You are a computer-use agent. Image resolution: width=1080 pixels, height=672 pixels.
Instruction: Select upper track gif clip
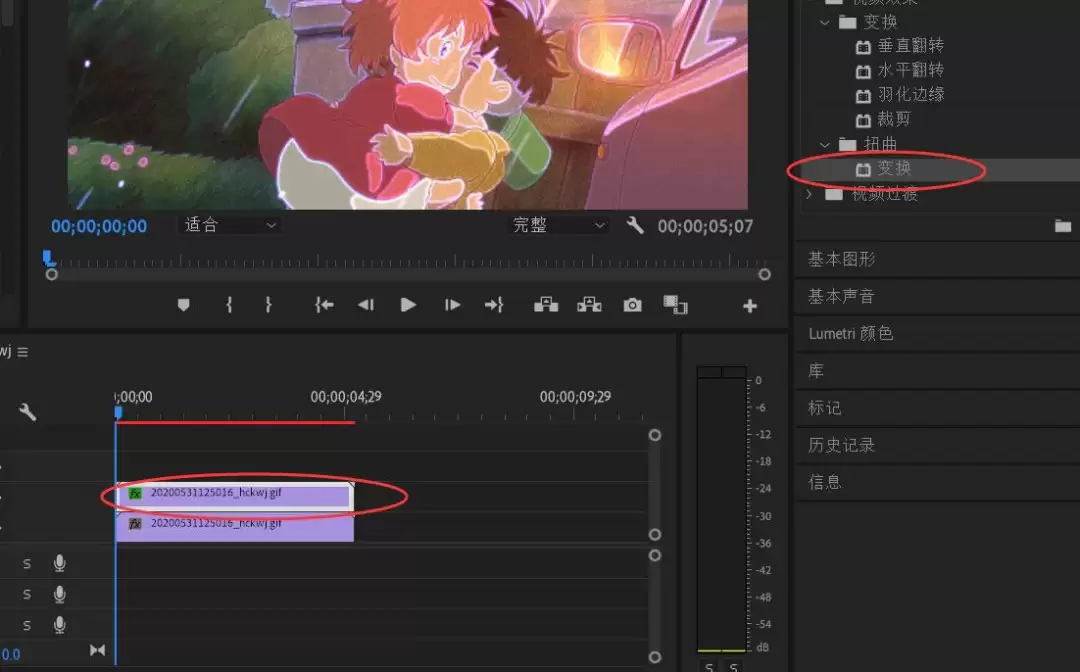(235, 496)
